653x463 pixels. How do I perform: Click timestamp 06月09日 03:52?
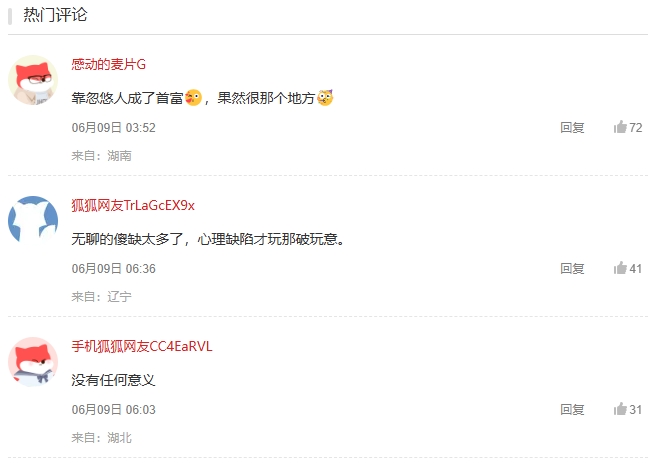pos(113,127)
